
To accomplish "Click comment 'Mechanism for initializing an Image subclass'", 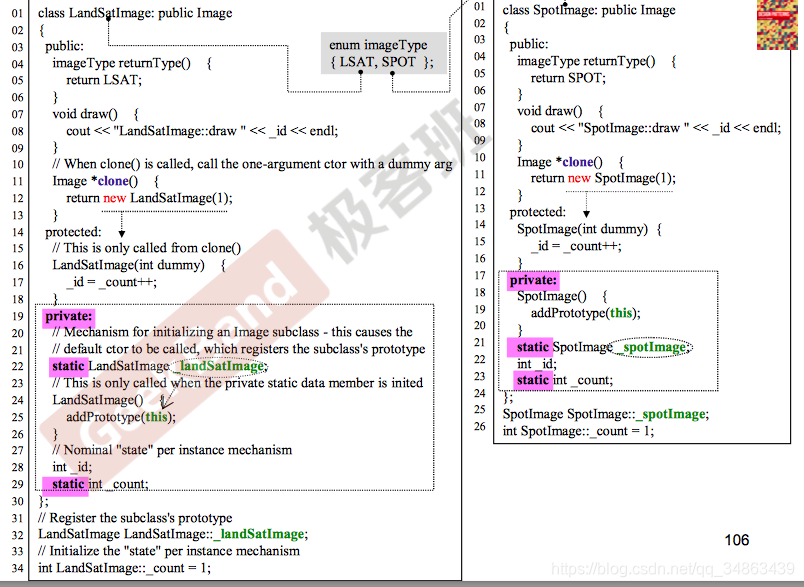I will (232, 332).
